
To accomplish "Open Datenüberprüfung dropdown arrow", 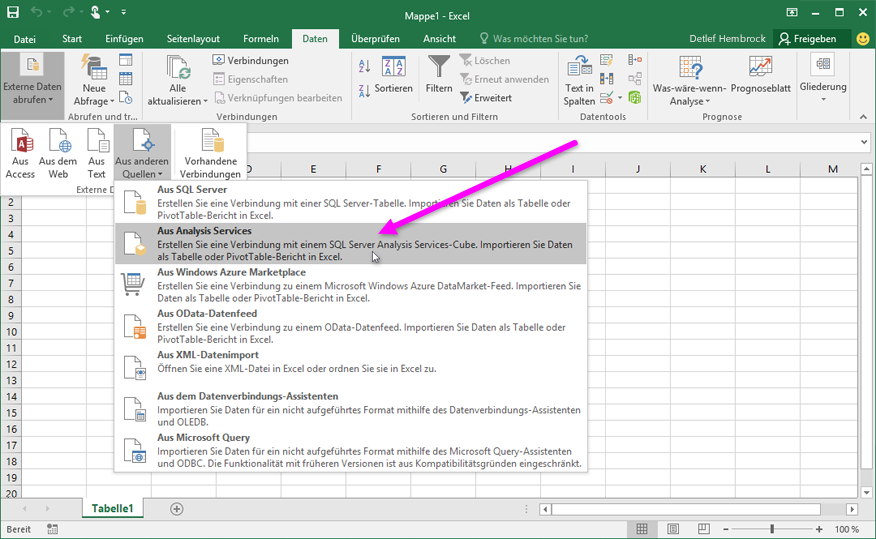I will click(x=620, y=98).
